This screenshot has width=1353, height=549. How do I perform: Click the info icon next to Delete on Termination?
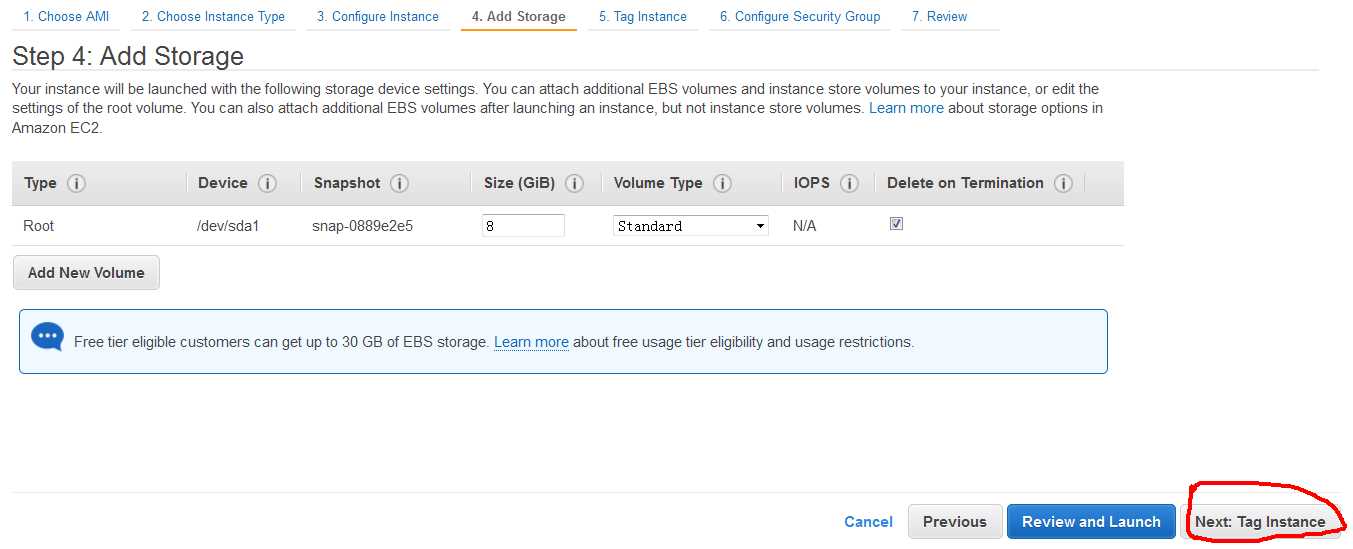click(x=1063, y=183)
